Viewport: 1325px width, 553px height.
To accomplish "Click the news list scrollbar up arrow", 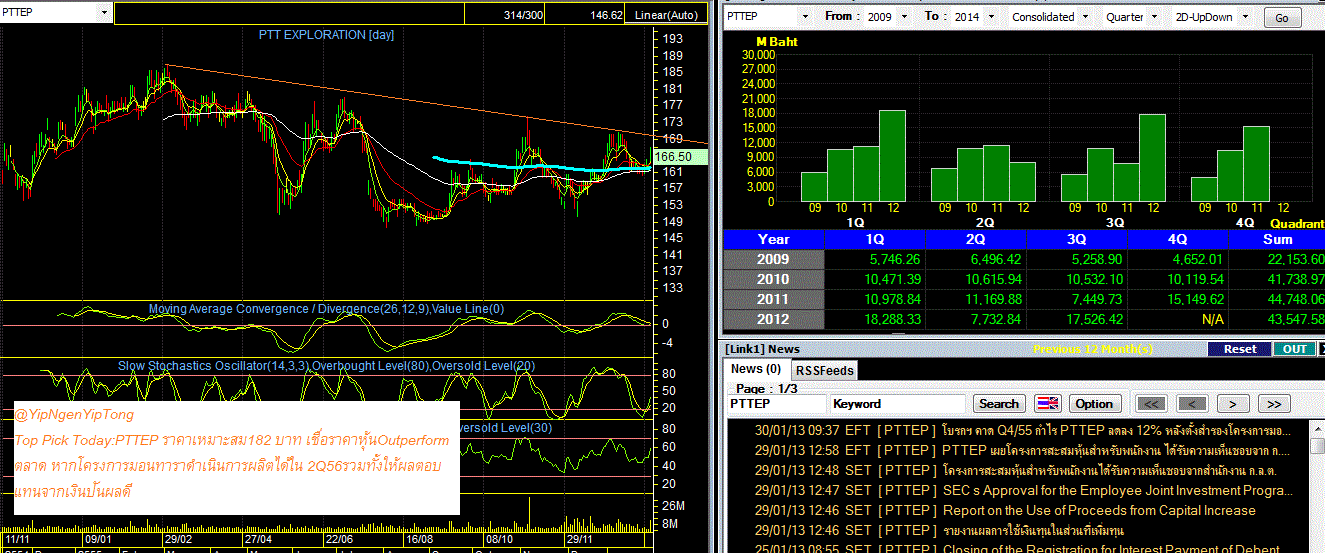I will tap(1317, 428).
